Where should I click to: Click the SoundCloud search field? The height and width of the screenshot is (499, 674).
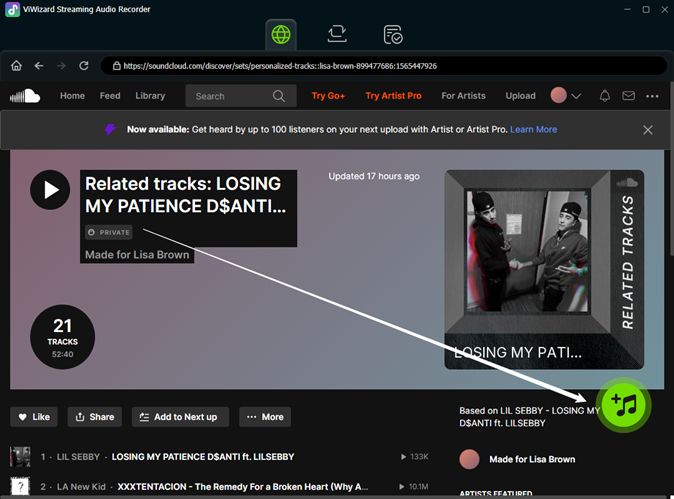coord(232,96)
